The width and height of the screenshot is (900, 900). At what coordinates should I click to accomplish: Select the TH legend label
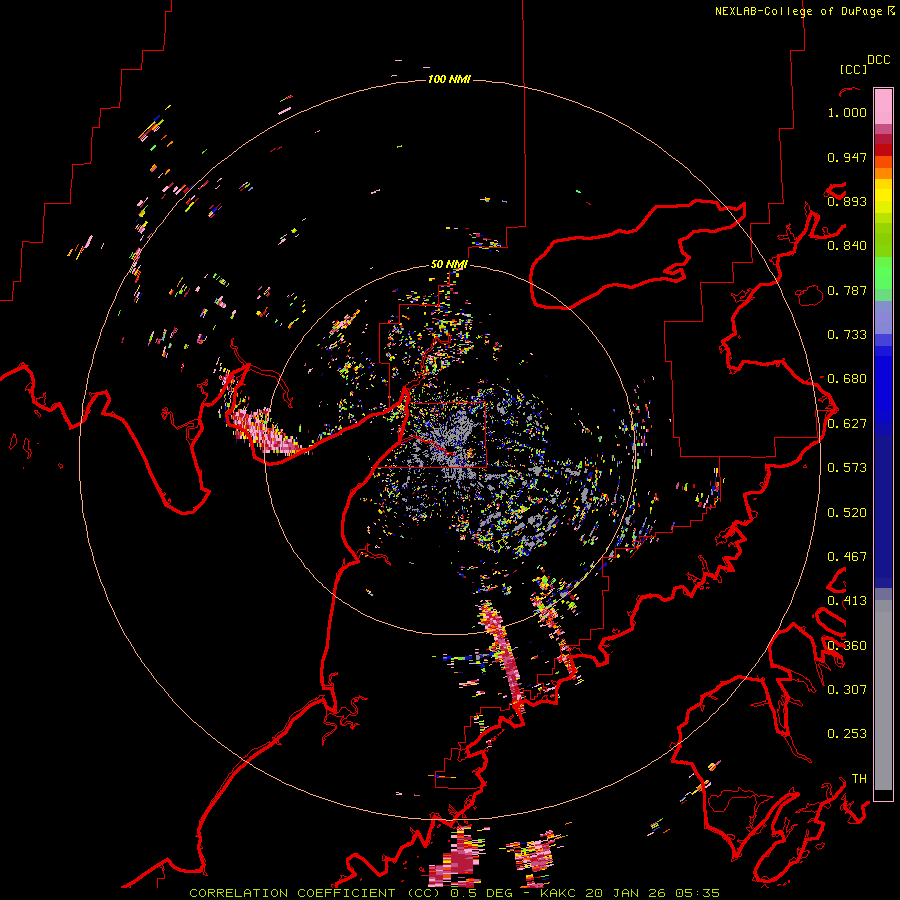tap(859, 779)
